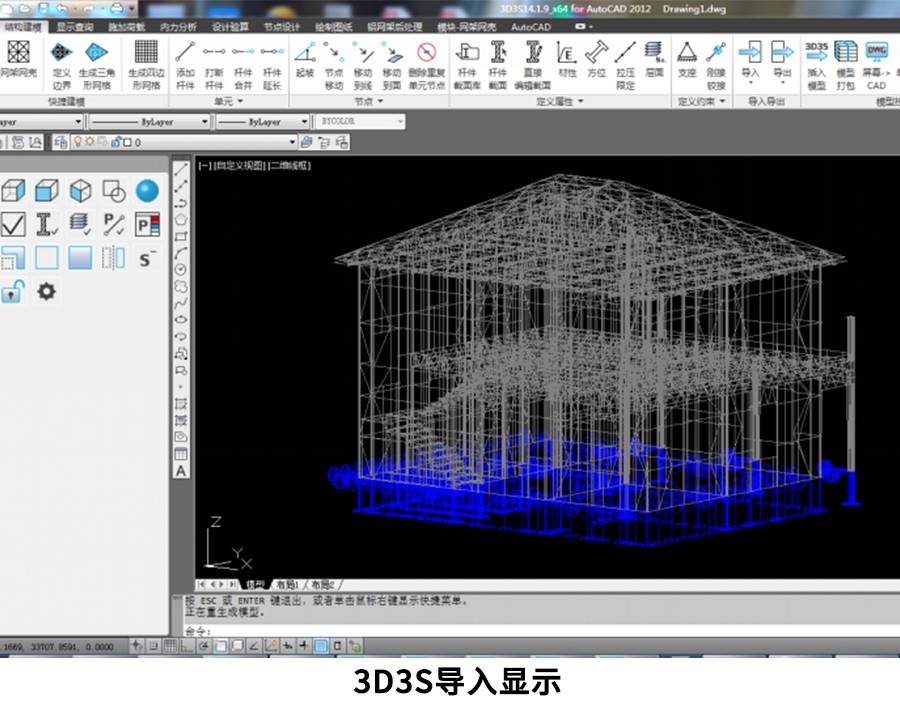Open the linetype ByLayer dropdown
900x704 pixels.
point(204,122)
